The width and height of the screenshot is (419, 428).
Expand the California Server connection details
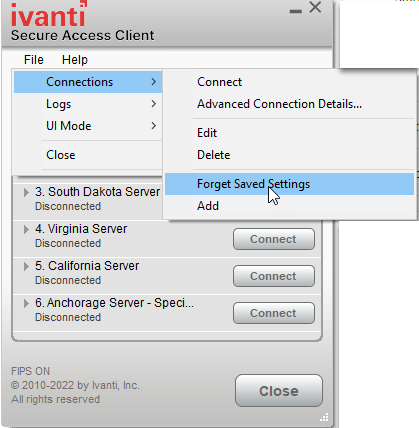[26, 266]
